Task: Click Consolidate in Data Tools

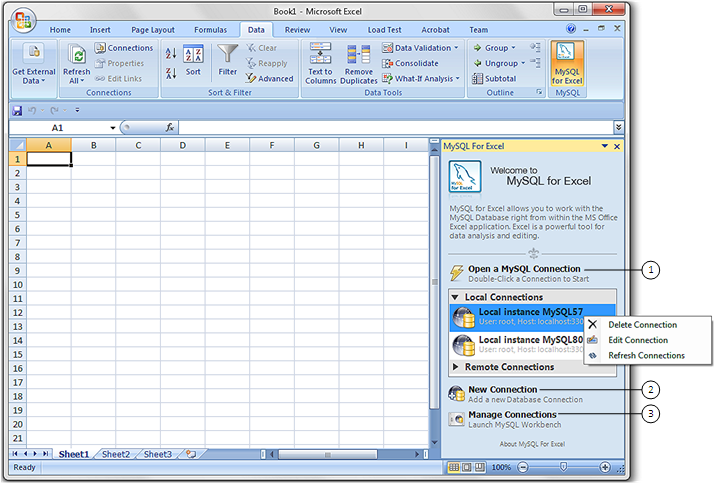Action: [x=410, y=63]
